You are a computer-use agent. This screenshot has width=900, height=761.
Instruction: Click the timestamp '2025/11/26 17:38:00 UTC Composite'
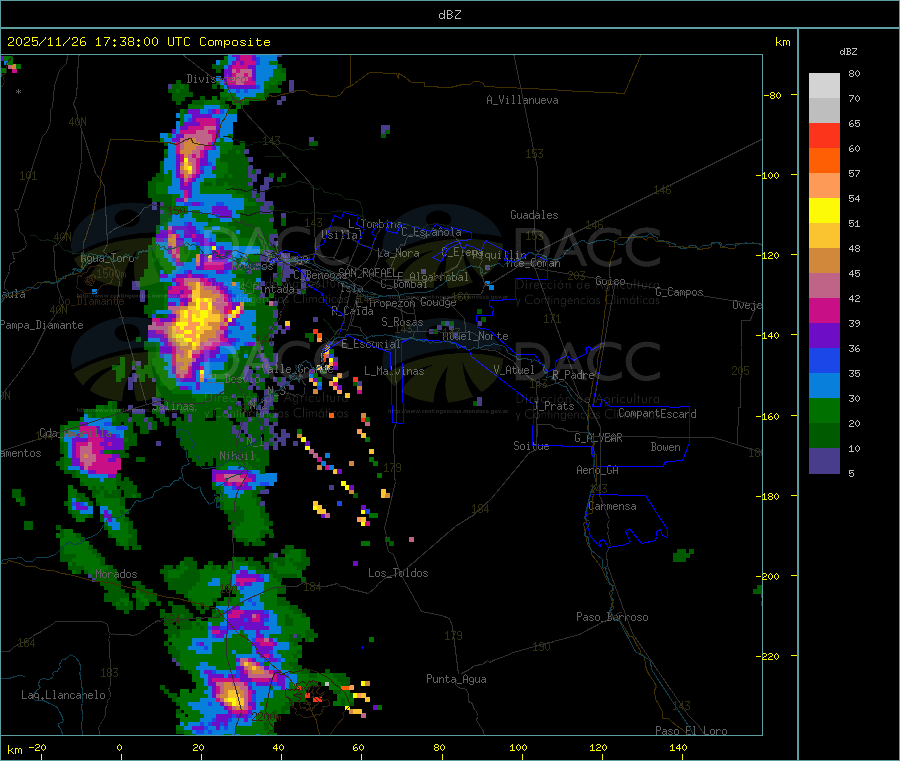pyautogui.click(x=138, y=42)
